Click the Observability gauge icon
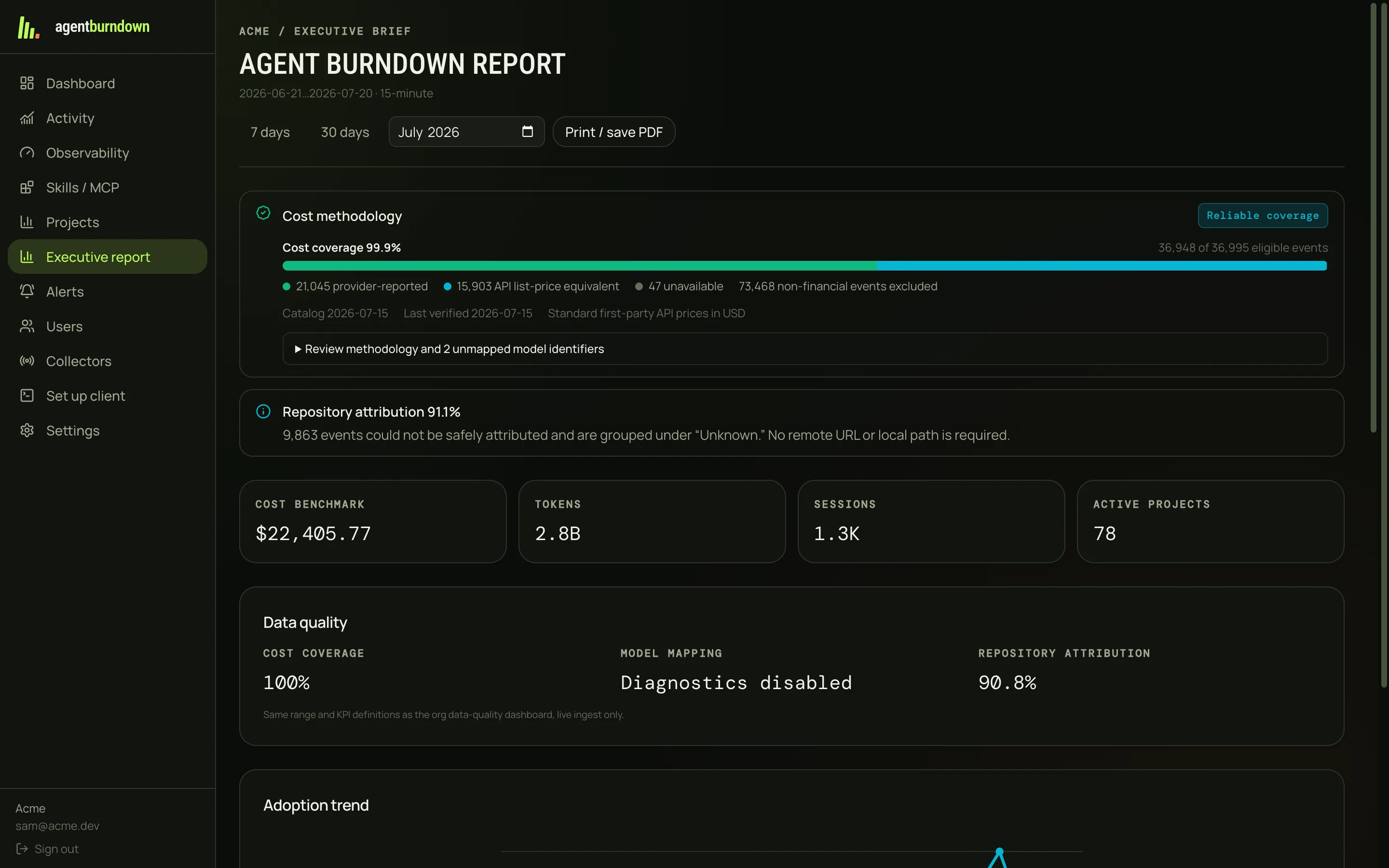1389x868 pixels. point(27,153)
